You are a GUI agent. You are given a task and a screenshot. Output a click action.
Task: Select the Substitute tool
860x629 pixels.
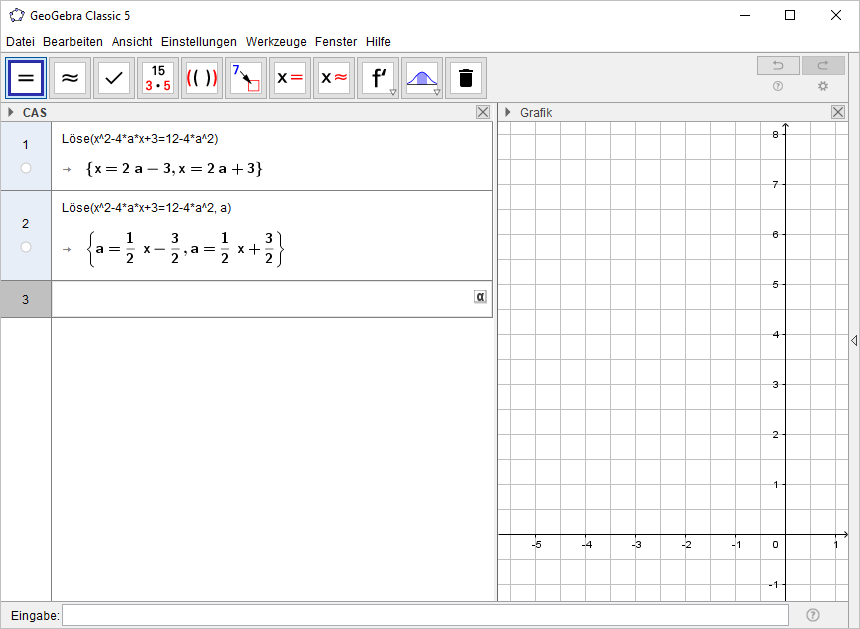coord(245,77)
